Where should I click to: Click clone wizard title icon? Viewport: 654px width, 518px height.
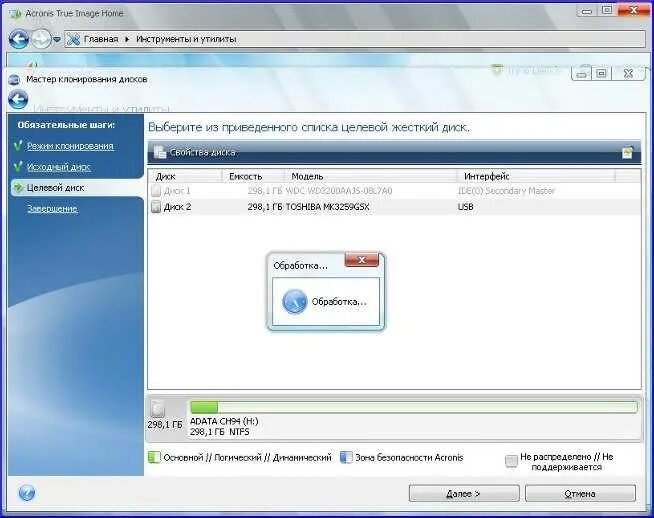coord(15,79)
